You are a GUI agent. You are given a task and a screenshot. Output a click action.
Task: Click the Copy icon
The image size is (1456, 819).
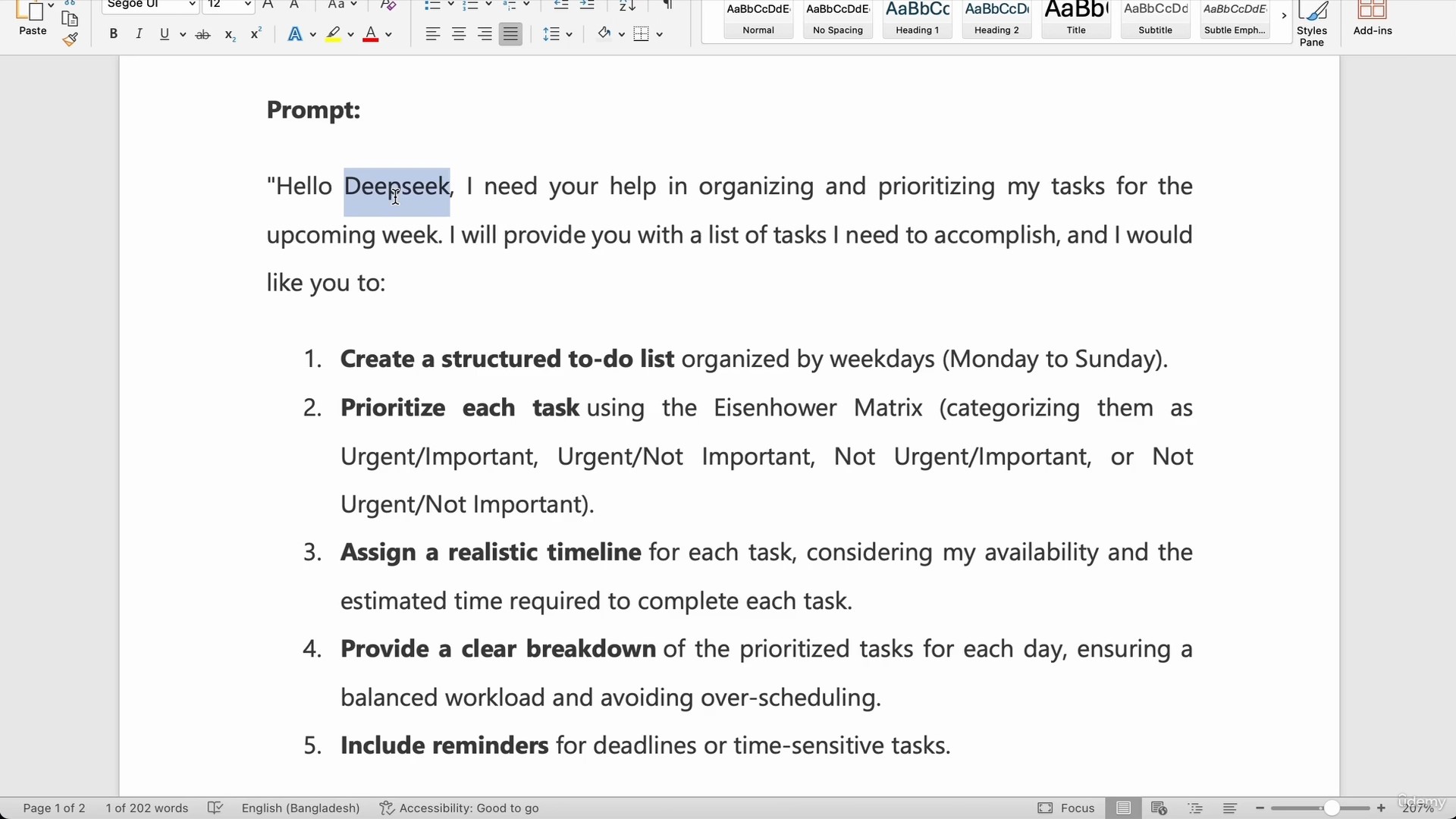pos(70,19)
